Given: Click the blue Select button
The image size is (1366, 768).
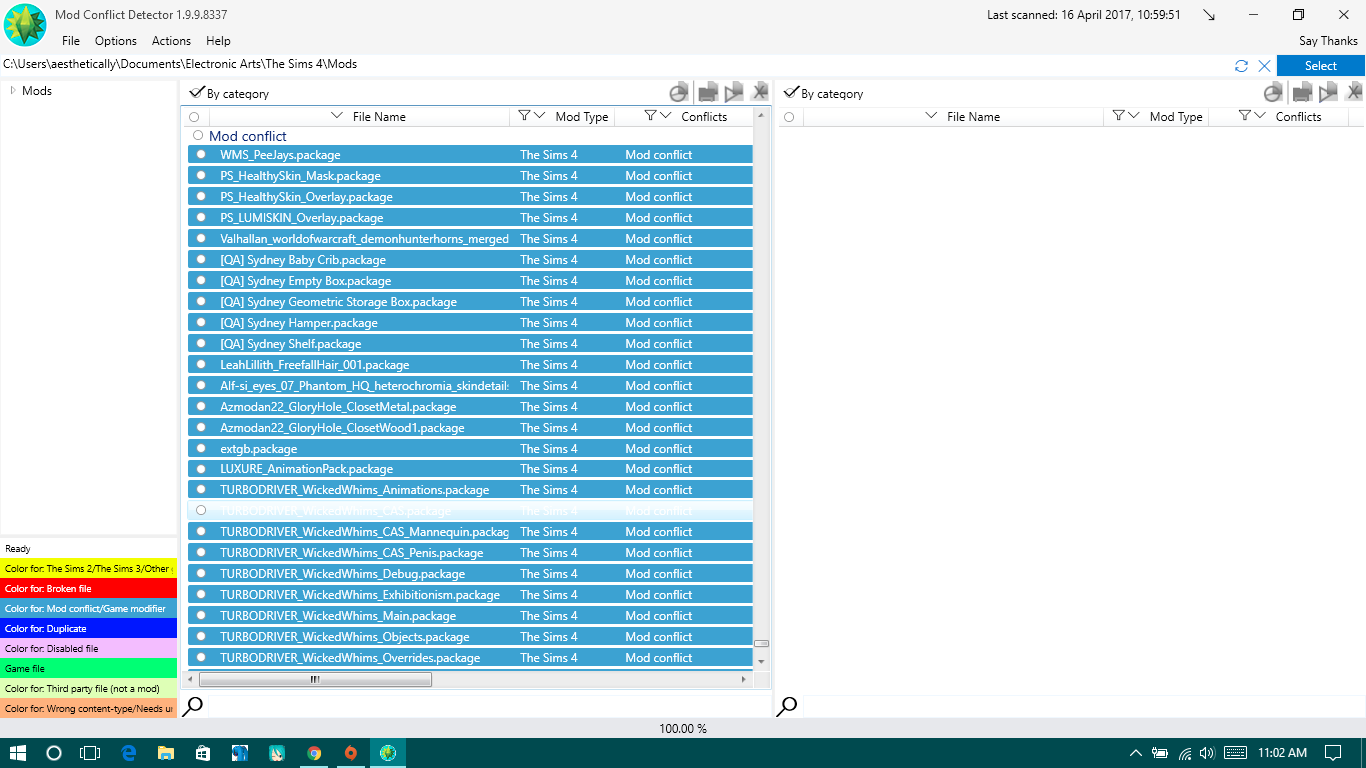Looking at the screenshot, I should (x=1321, y=66).
